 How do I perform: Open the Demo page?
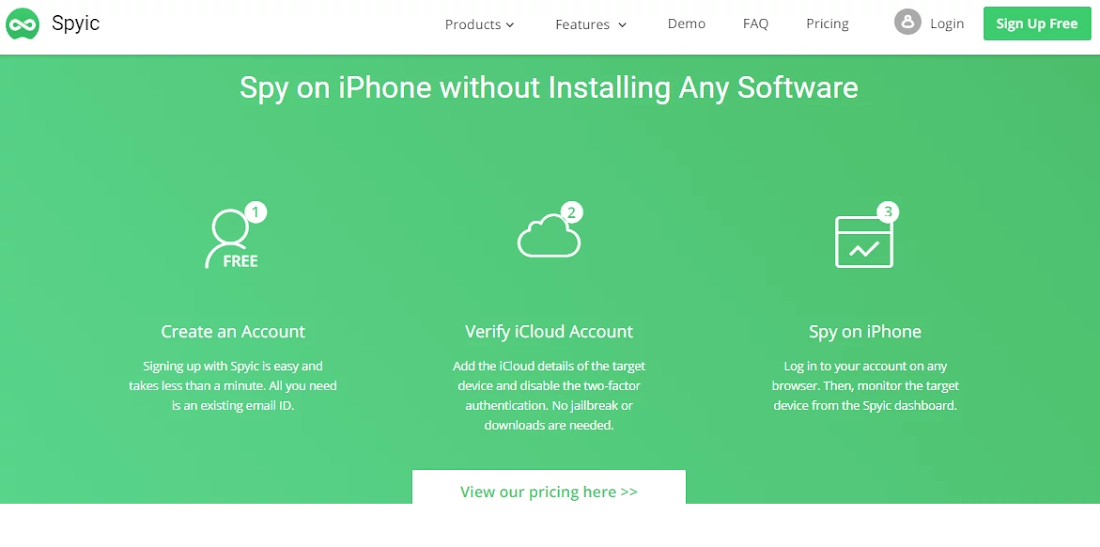pos(686,24)
